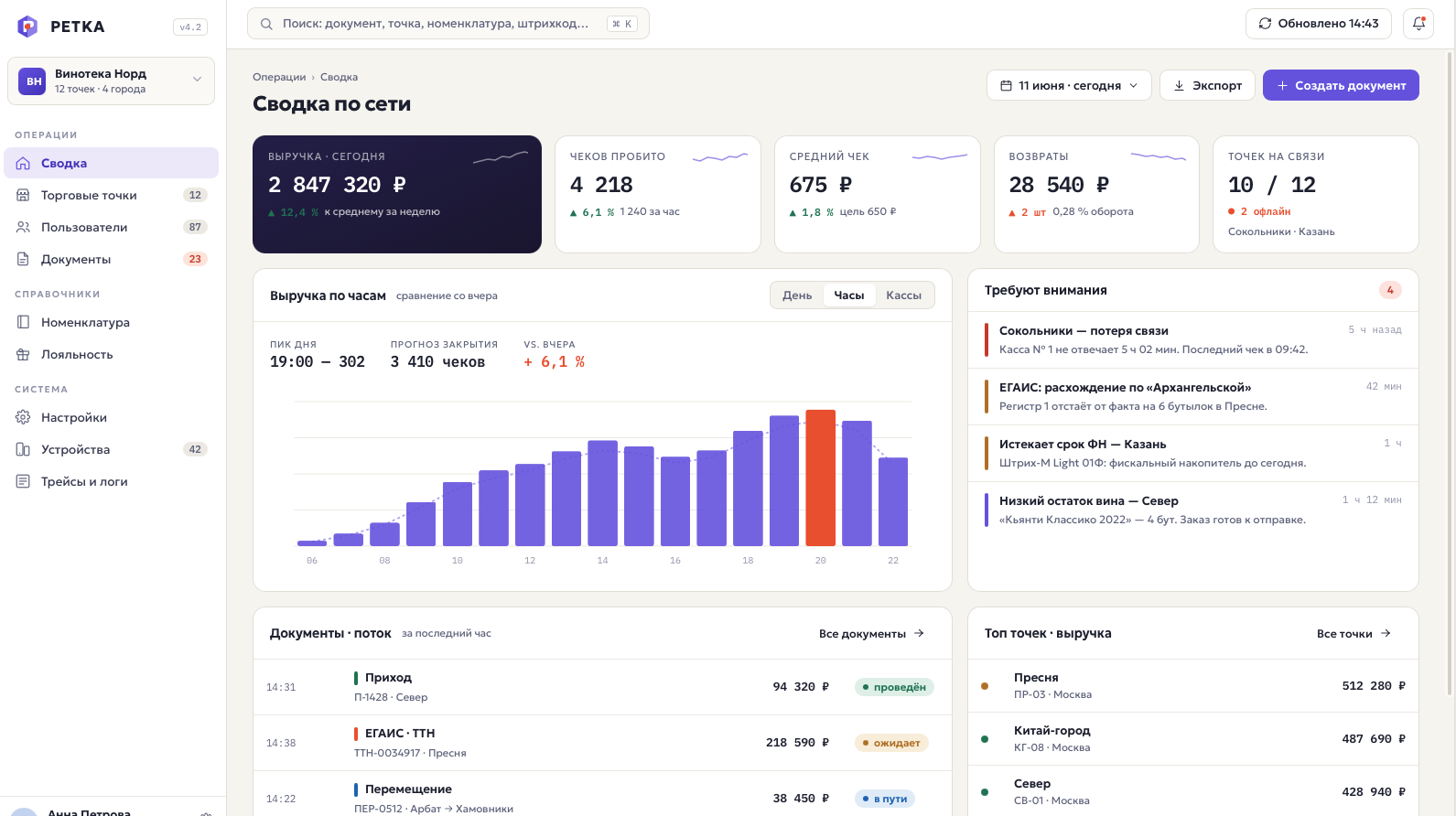Click the people icon beside Пользователи
Screen dimensions: 1456x816
[24, 227]
